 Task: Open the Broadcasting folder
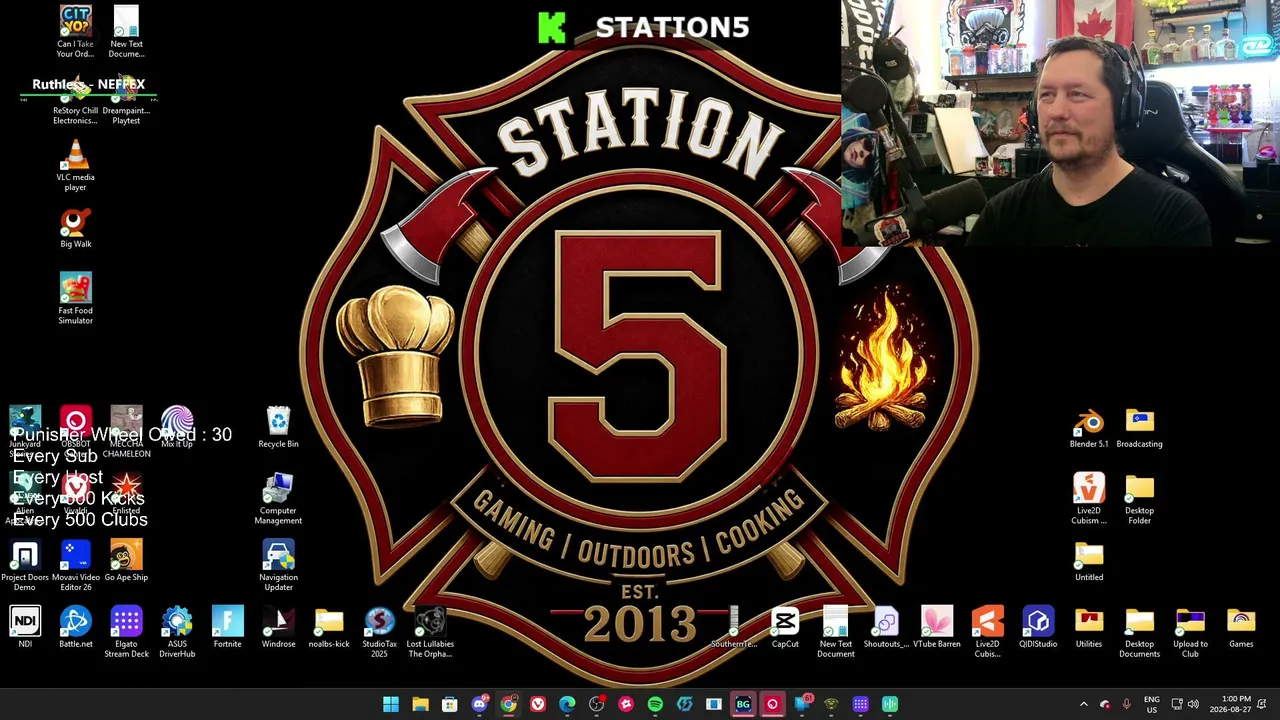click(x=1139, y=428)
